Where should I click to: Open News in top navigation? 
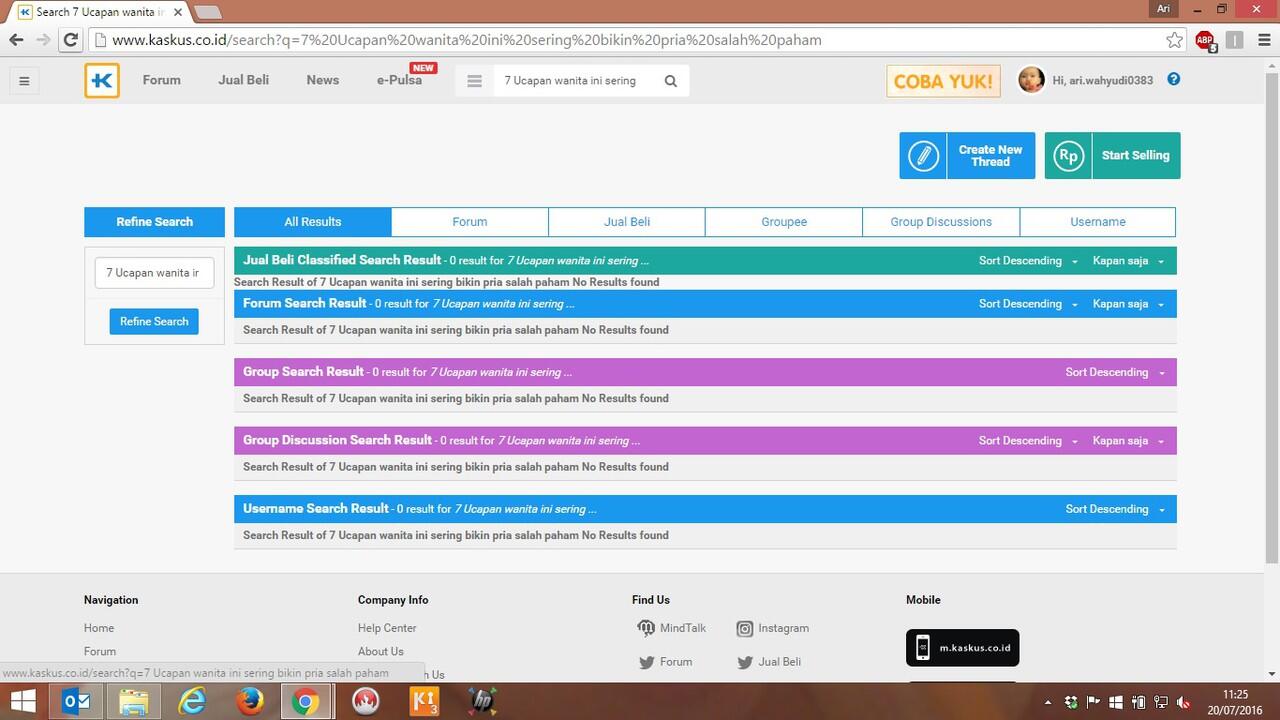tap(323, 80)
